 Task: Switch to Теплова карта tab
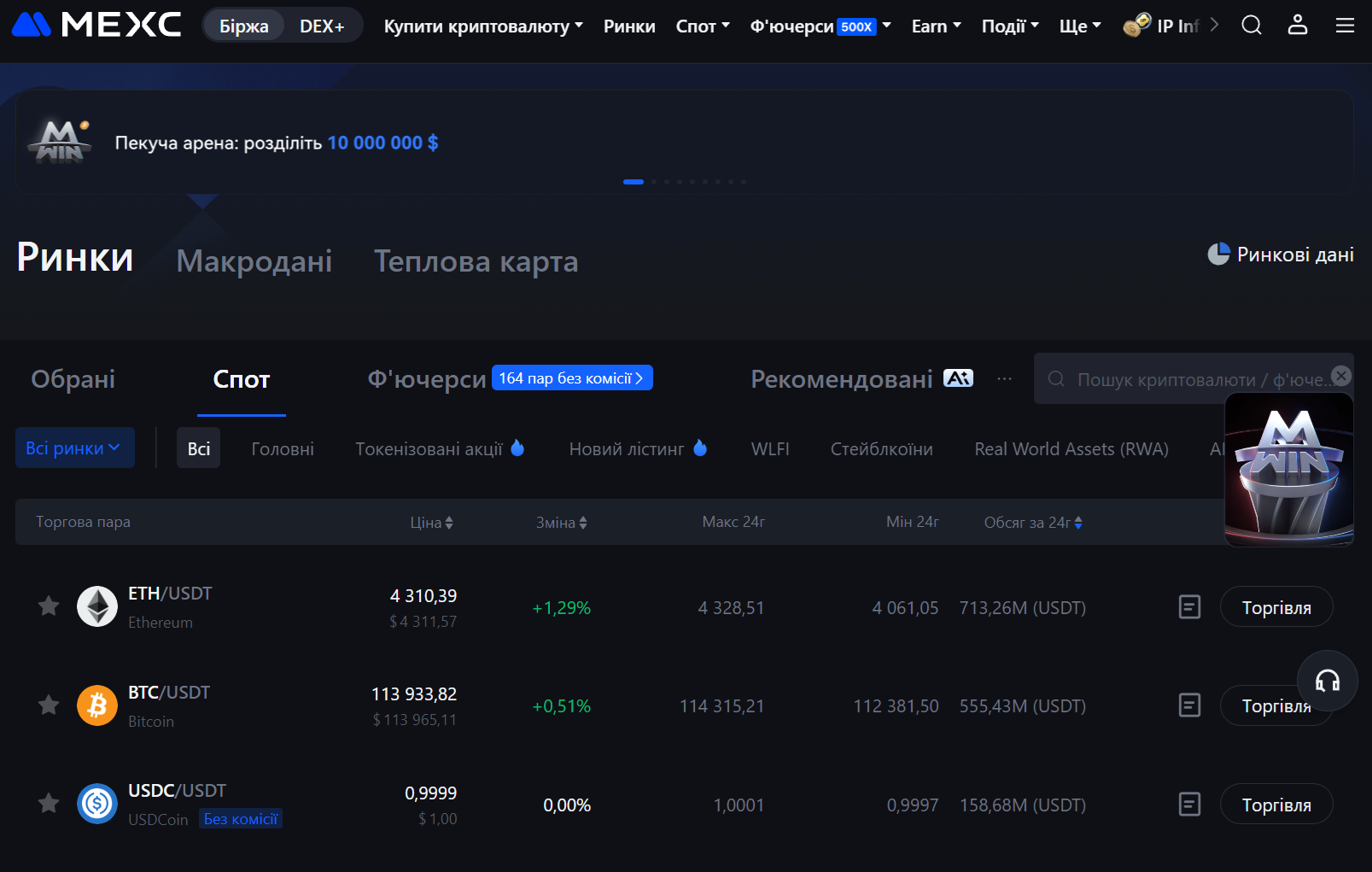point(476,260)
